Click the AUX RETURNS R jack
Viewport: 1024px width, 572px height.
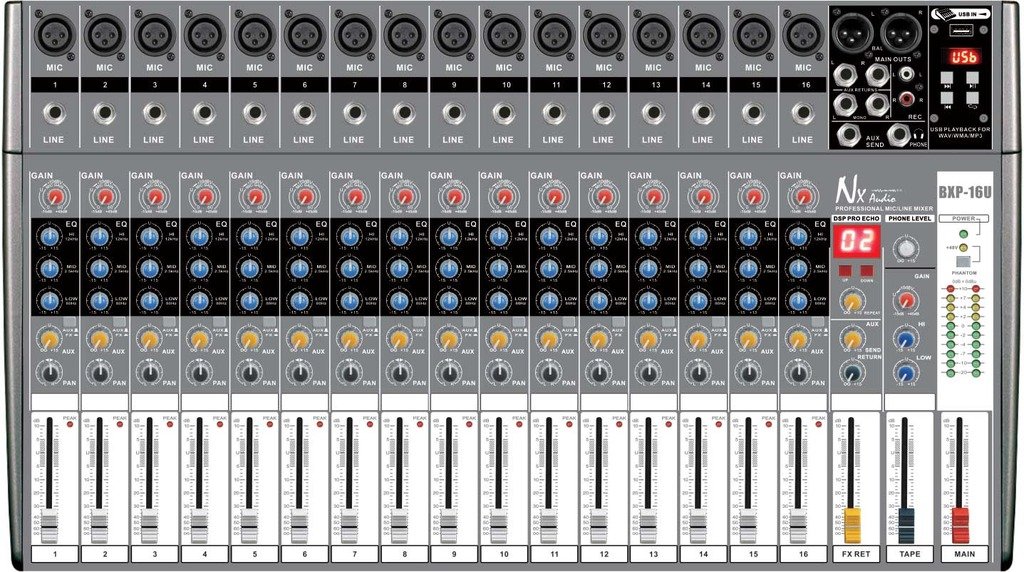[876, 104]
